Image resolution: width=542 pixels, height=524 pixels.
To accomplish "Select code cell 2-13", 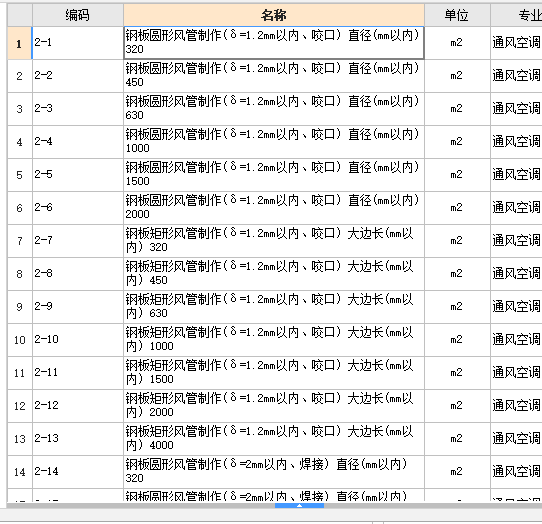I will click(78, 439).
